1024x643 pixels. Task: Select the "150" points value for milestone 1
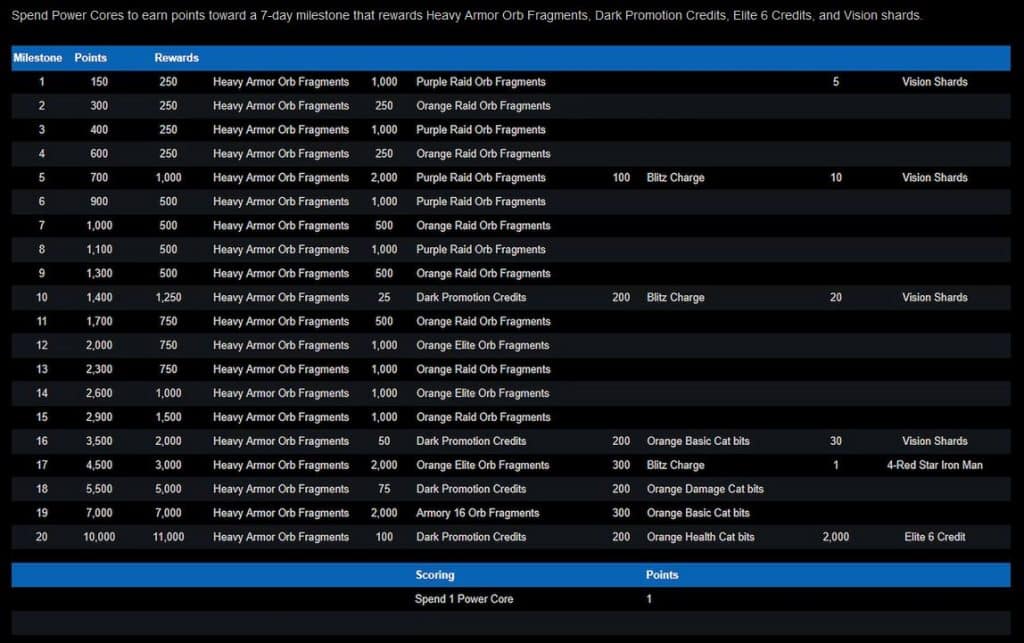(99, 82)
